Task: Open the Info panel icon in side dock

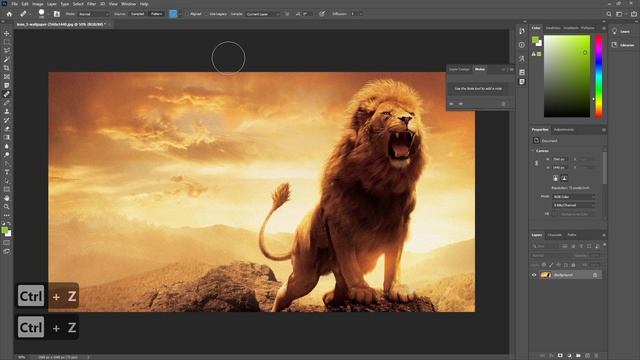Action: (522, 45)
